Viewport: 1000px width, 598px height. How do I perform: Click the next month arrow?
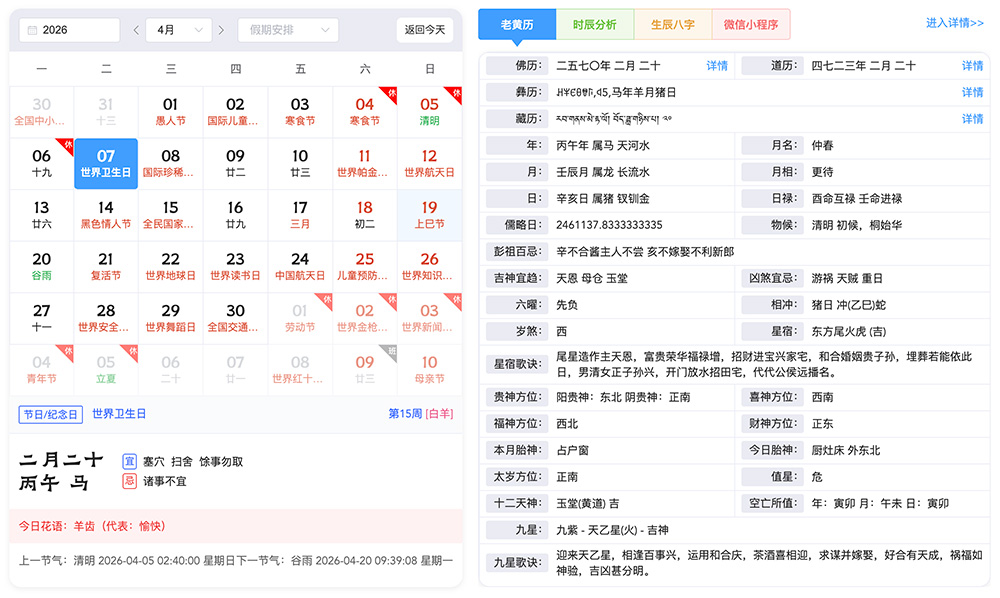221,30
